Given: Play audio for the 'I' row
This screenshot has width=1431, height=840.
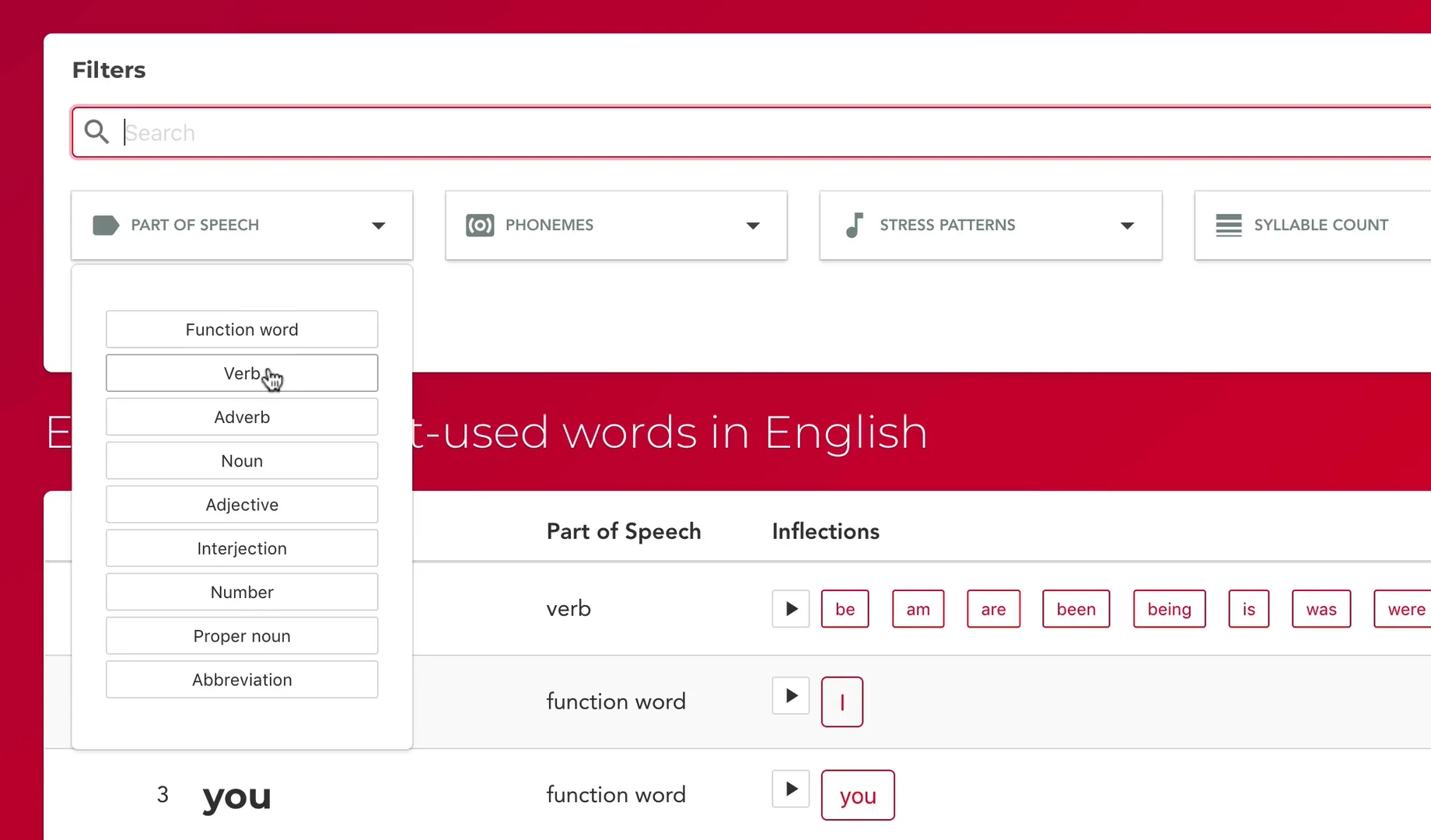Looking at the screenshot, I should coord(791,695).
